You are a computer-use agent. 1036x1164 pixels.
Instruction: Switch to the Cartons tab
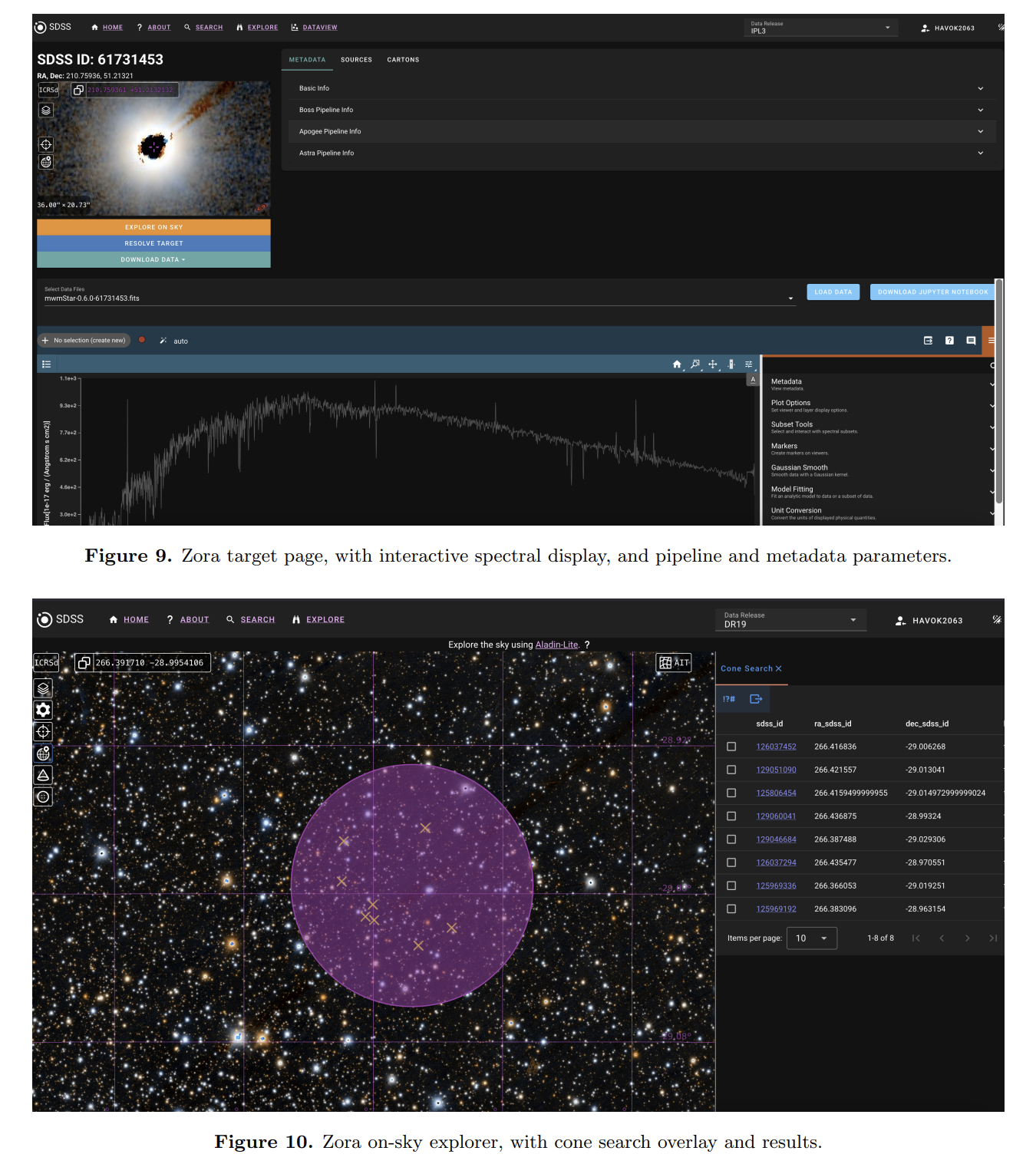click(403, 60)
